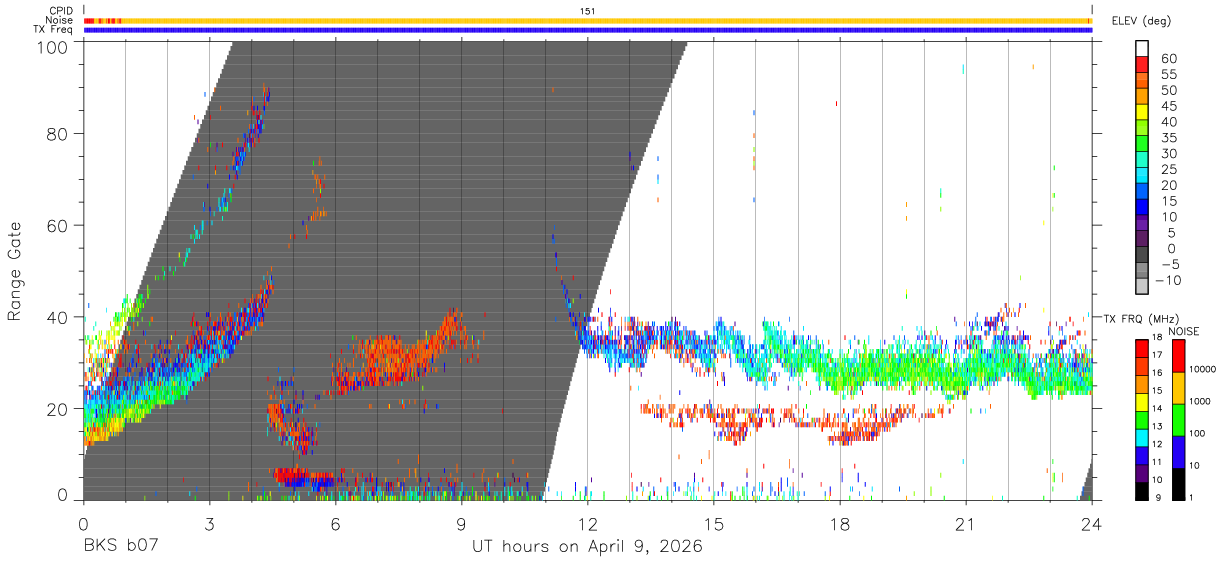
Task: Click cyan elevation swatch between 20 and 25
Action: [x=1143, y=176]
